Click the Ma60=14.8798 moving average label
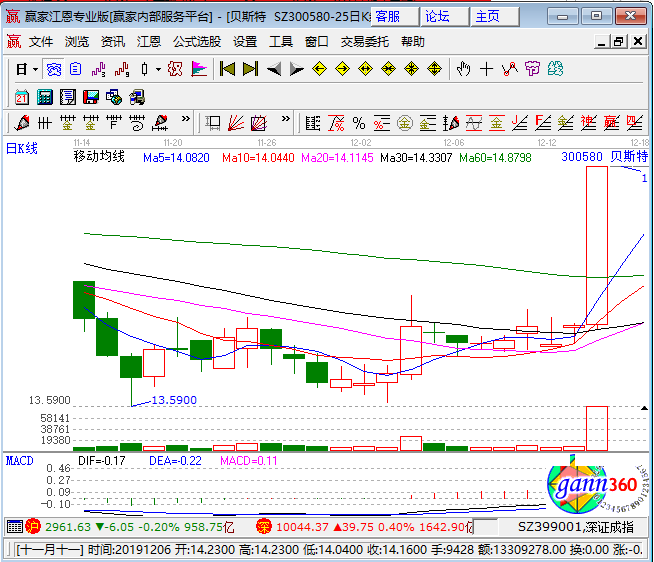The width and height of the screenshot is (654, 562). pos(495,158)
